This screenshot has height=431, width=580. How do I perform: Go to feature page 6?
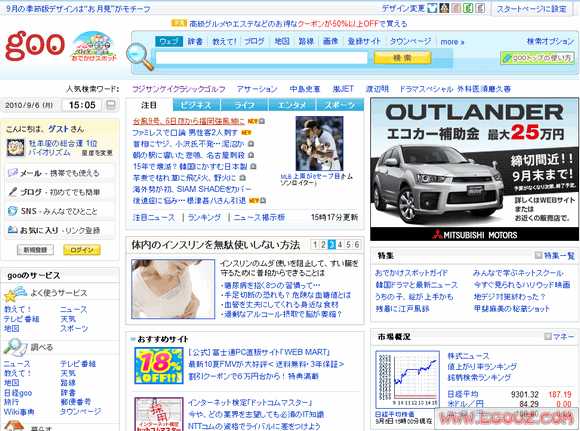coord(357,245)
